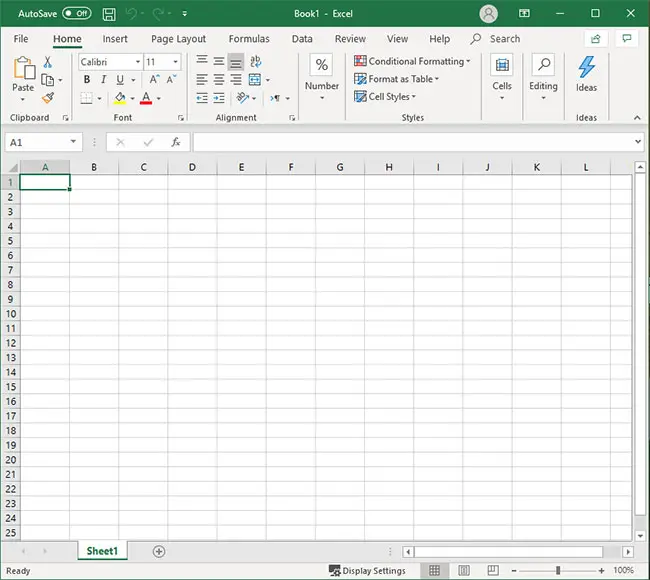Toggle Bold formatting
The height and width of the screenshot is (580, 650).
point(87,80)
